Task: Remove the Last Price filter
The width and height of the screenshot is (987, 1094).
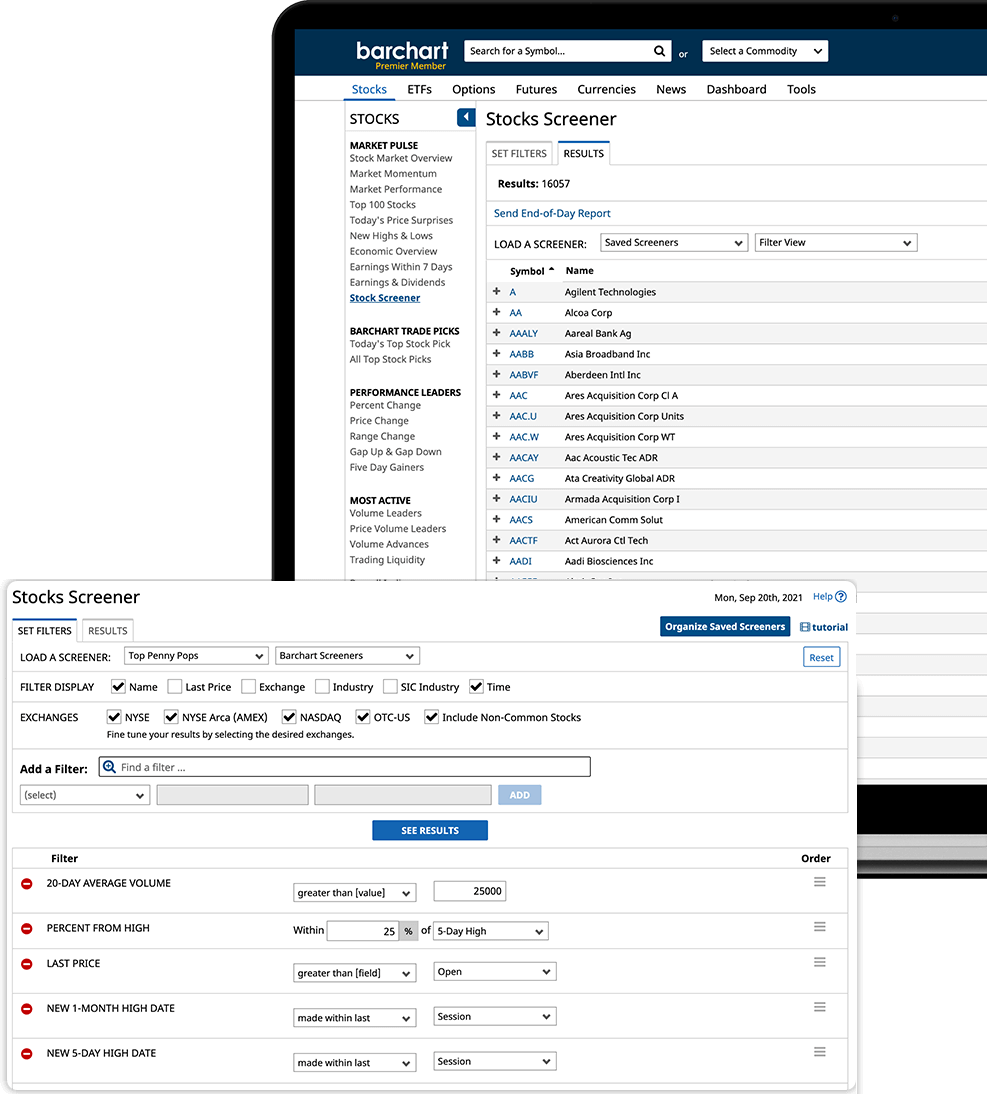Action: [27, 964]
